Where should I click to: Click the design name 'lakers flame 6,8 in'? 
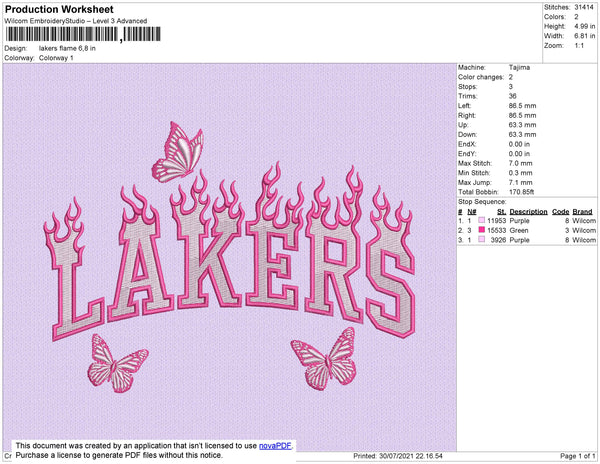pos(67,49)
